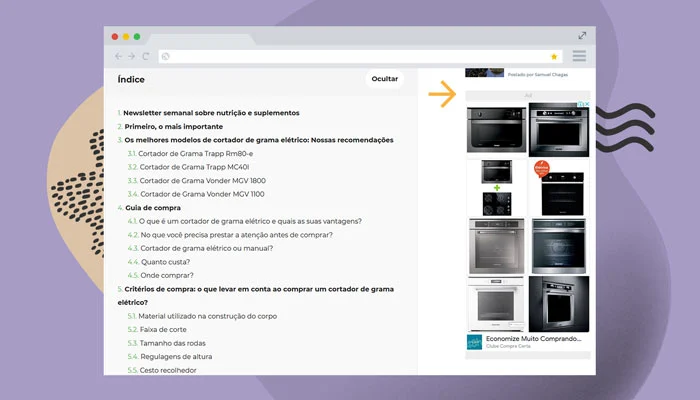Image resolution: width=700 pixels, height=400 pixels.
Task: Open "Material utilizado na construção do corpo"
Action: [x=208, y=316]
